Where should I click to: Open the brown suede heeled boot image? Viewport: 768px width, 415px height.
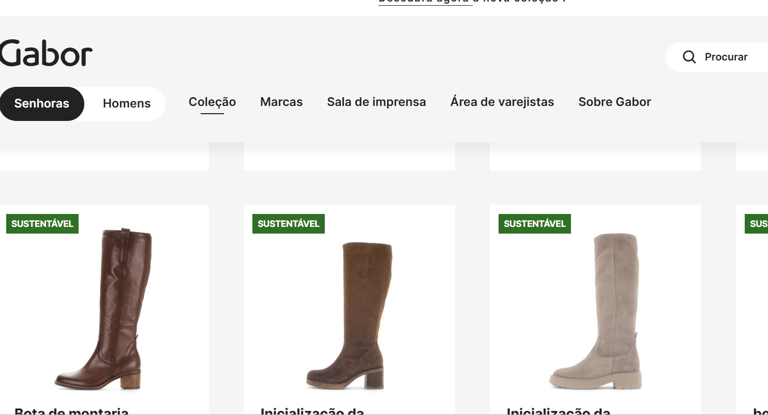[x=350, y=315]
